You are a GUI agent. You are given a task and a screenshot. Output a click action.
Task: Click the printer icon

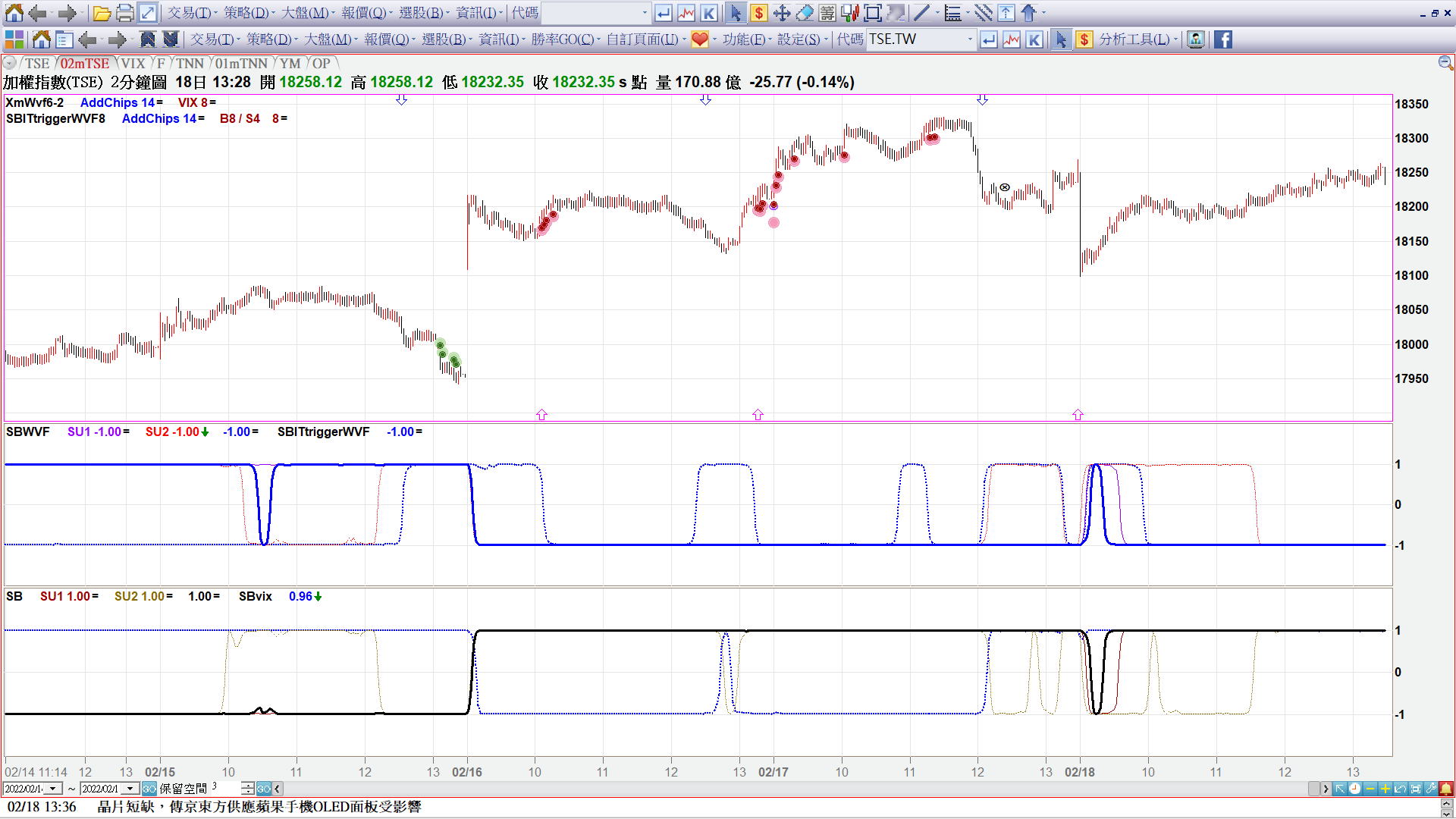point(125,13)
